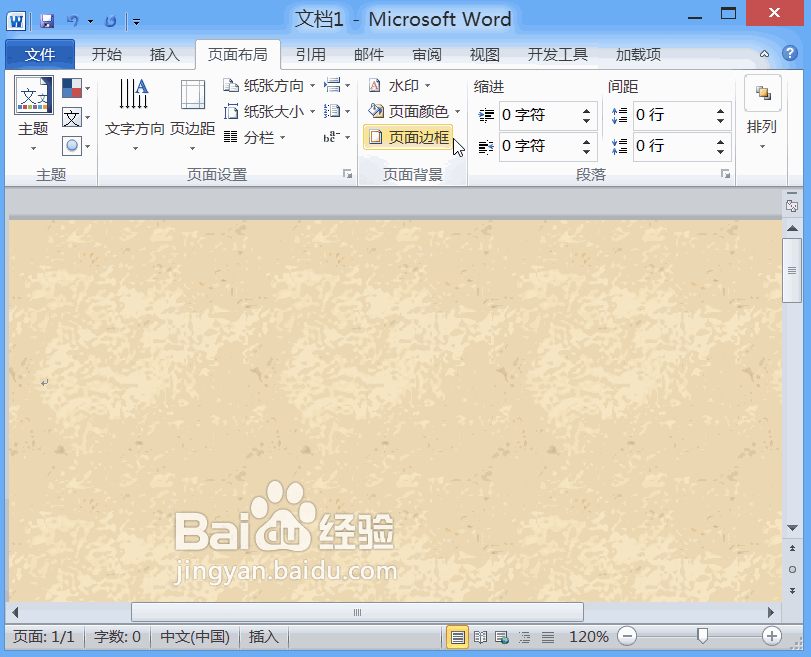Image resolution: width=811 pixels, height=657 pixels.
Task: Click the page breaks (分隔符) icon
Action: click(x=337, y=85)
